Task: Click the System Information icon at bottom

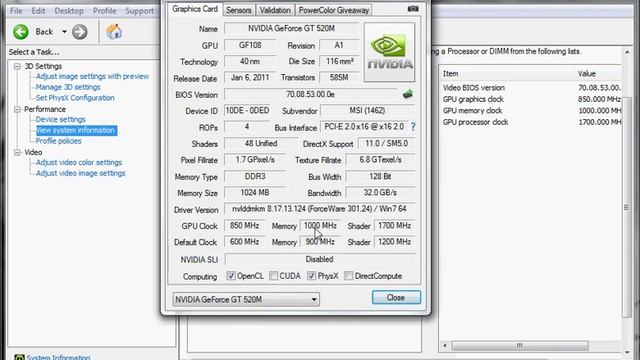Action: [19, 357]
